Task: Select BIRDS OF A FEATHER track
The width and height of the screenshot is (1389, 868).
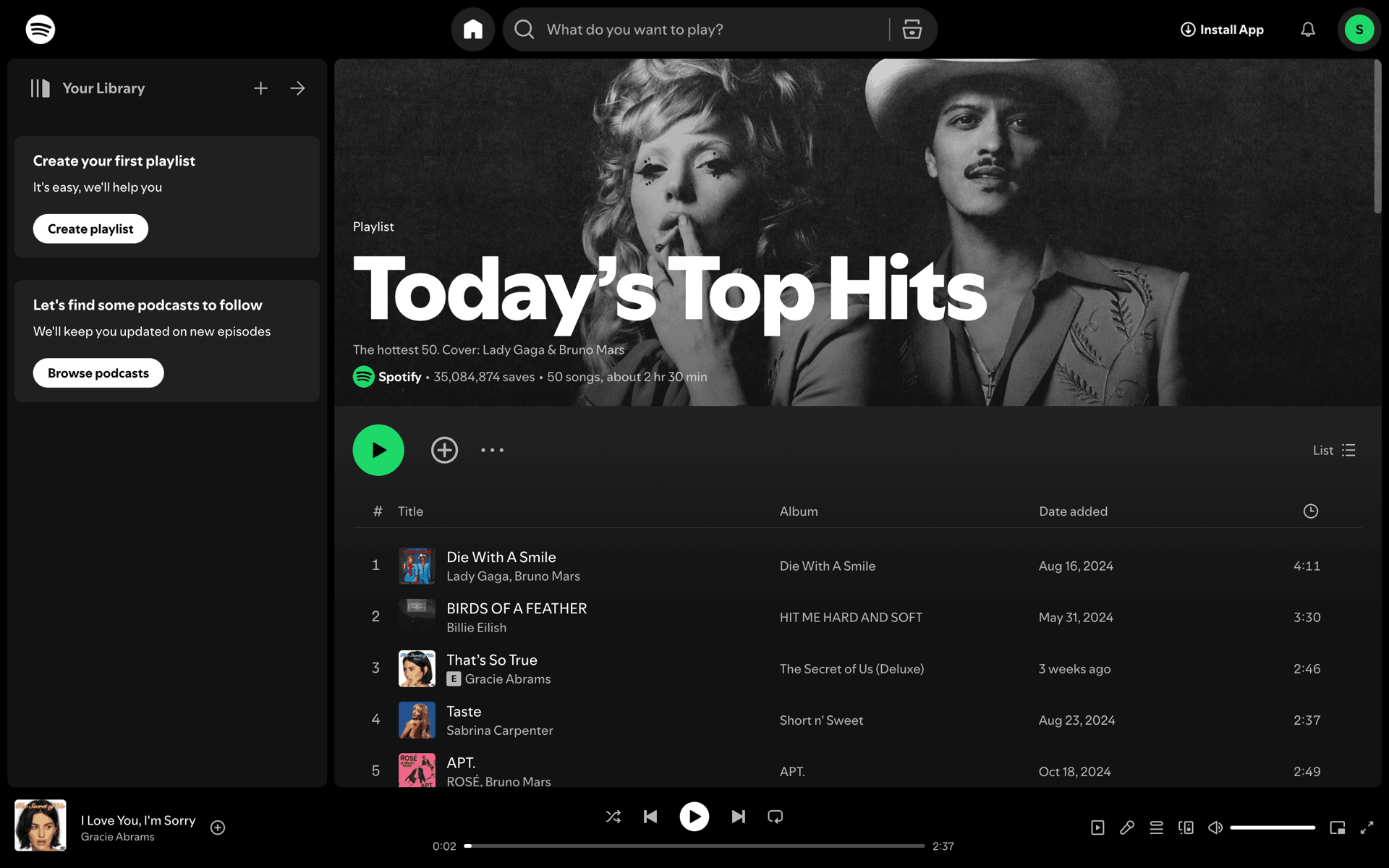Action: [517, 608]
